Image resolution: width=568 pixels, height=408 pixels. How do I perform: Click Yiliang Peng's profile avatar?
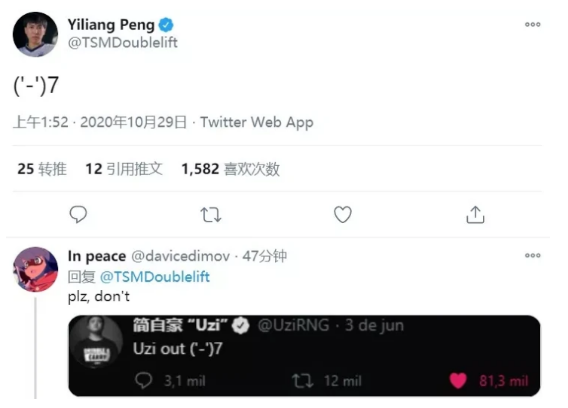(x=36, y=34)
